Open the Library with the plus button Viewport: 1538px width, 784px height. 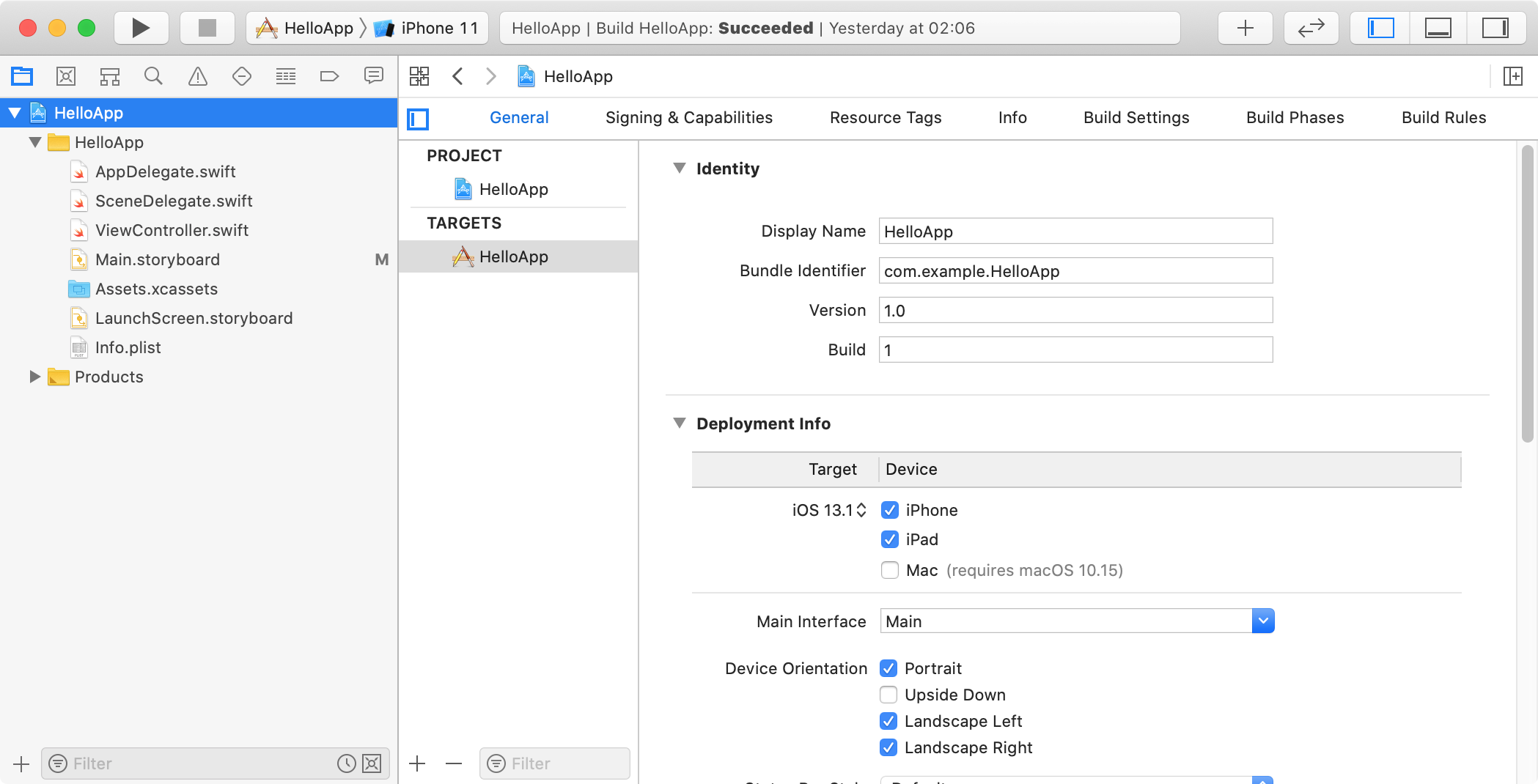click(x=1245, y=28)
